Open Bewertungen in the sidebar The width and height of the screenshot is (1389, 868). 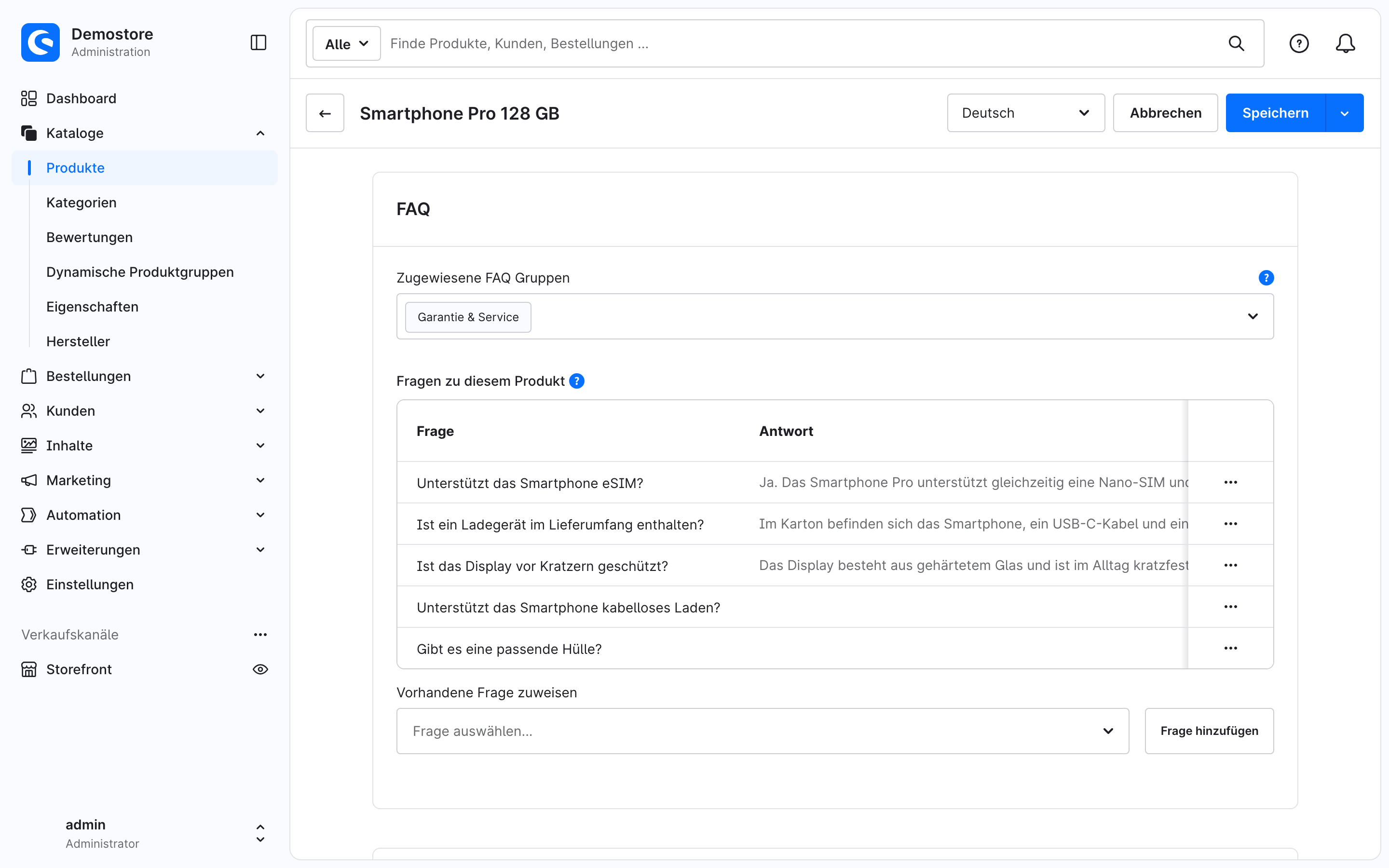[90, 238]
